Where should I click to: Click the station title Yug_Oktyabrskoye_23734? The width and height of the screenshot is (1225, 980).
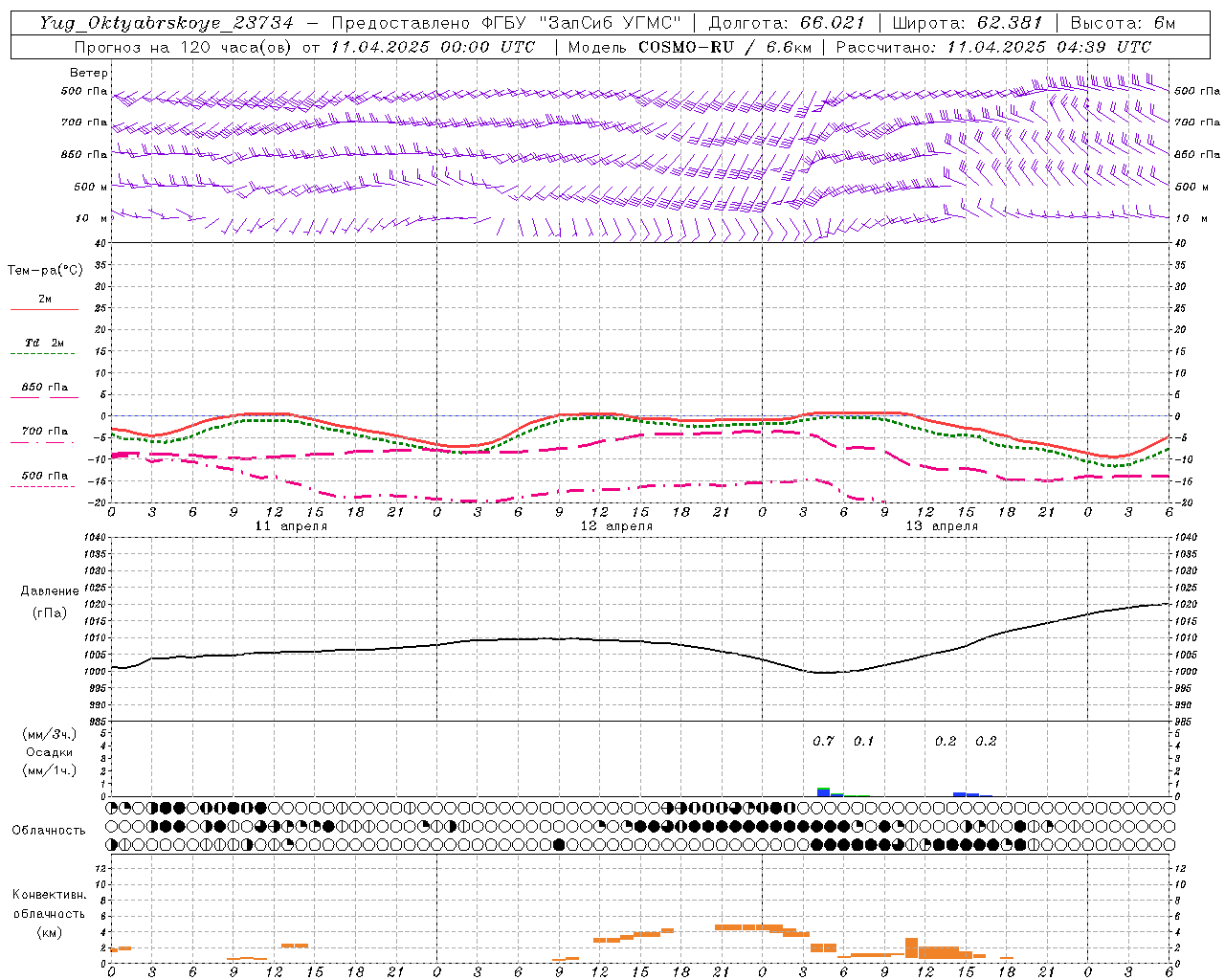point(167,23)
